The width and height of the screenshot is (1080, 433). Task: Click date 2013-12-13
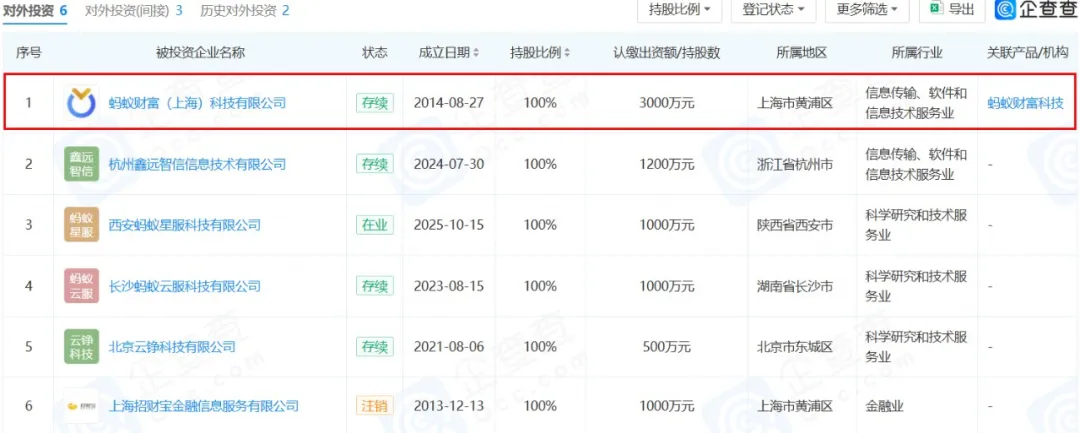[449, 406]
